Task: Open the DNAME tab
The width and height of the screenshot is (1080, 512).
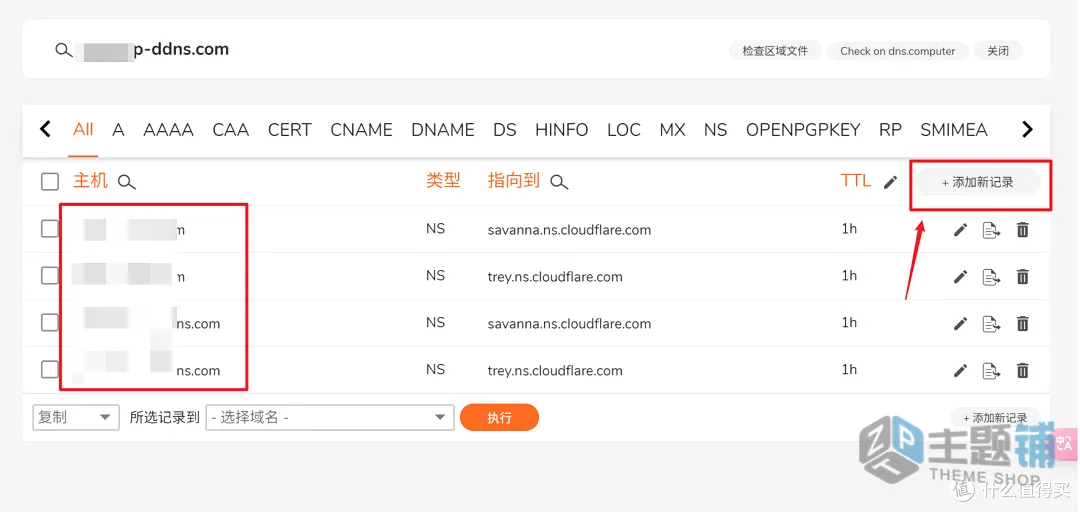Action: tap(443, 130)
